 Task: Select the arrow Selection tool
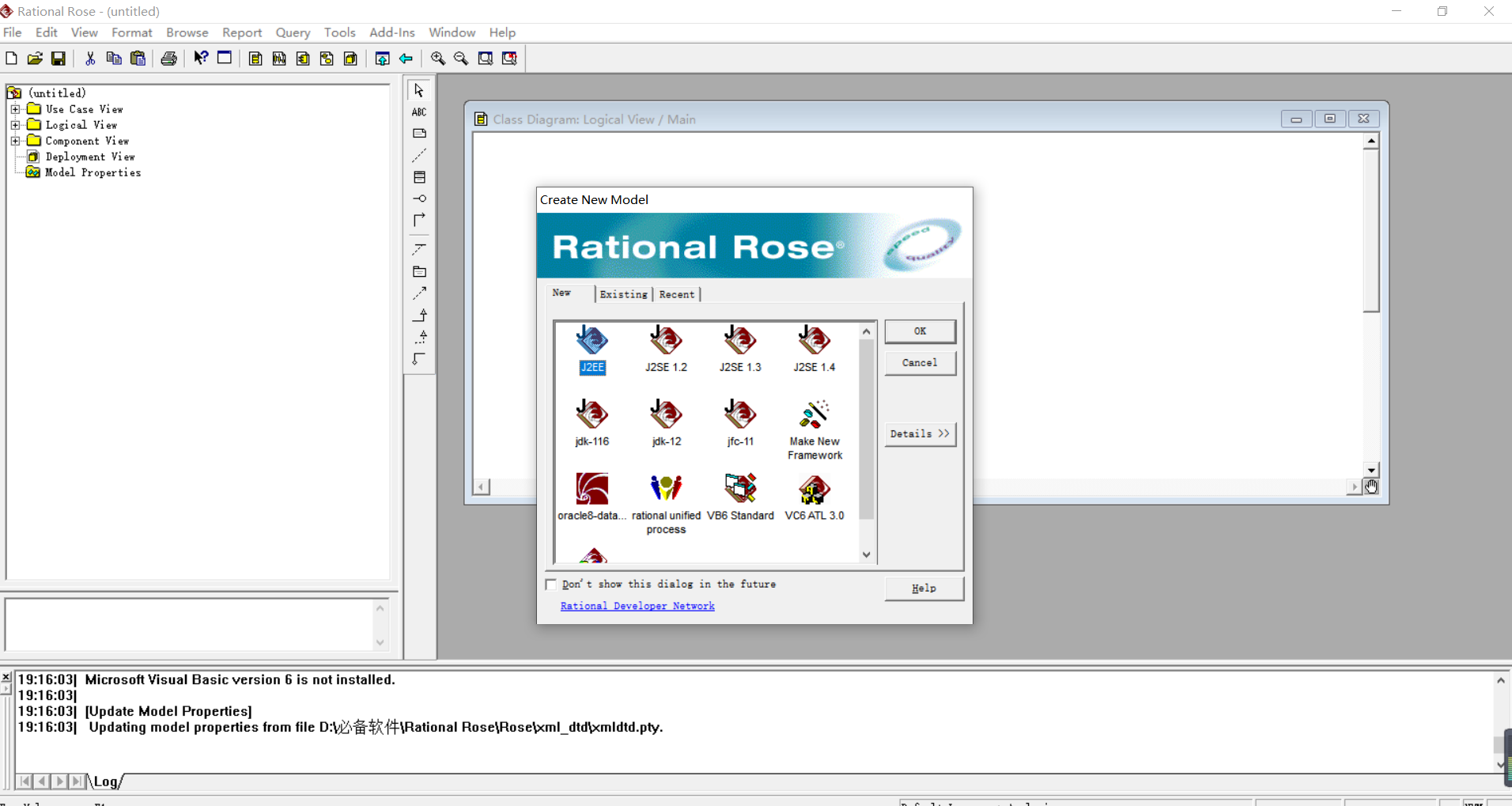(x=419, y=90)
